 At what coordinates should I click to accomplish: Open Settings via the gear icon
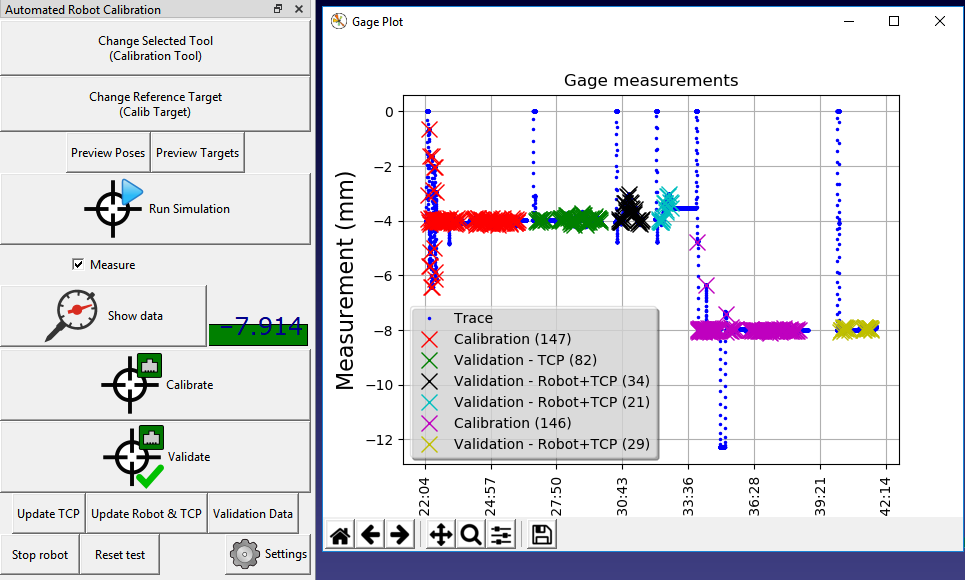[243, 555]
